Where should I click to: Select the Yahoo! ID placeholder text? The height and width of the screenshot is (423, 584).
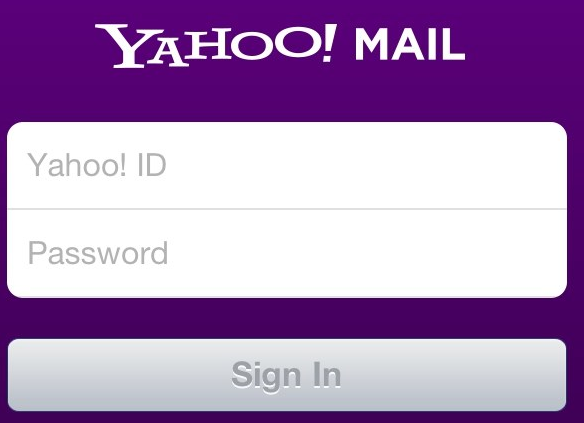click(97, 165)
